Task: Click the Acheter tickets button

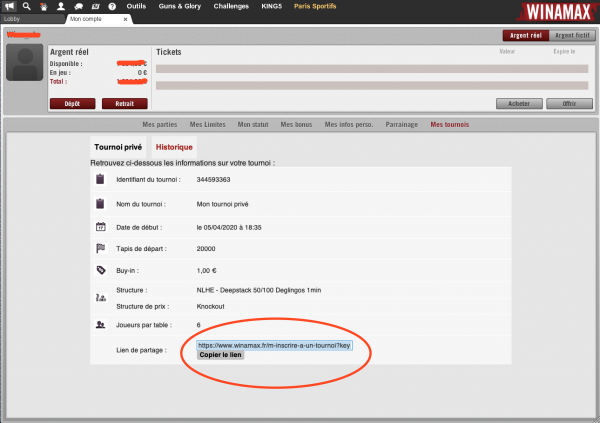Action: 519,103
